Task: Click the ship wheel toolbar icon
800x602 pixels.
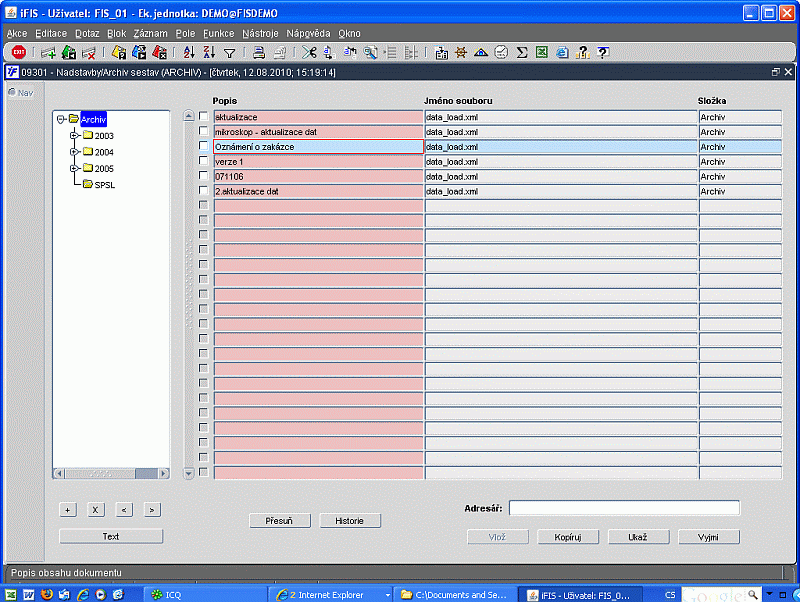Action: [x=461, y=52]
